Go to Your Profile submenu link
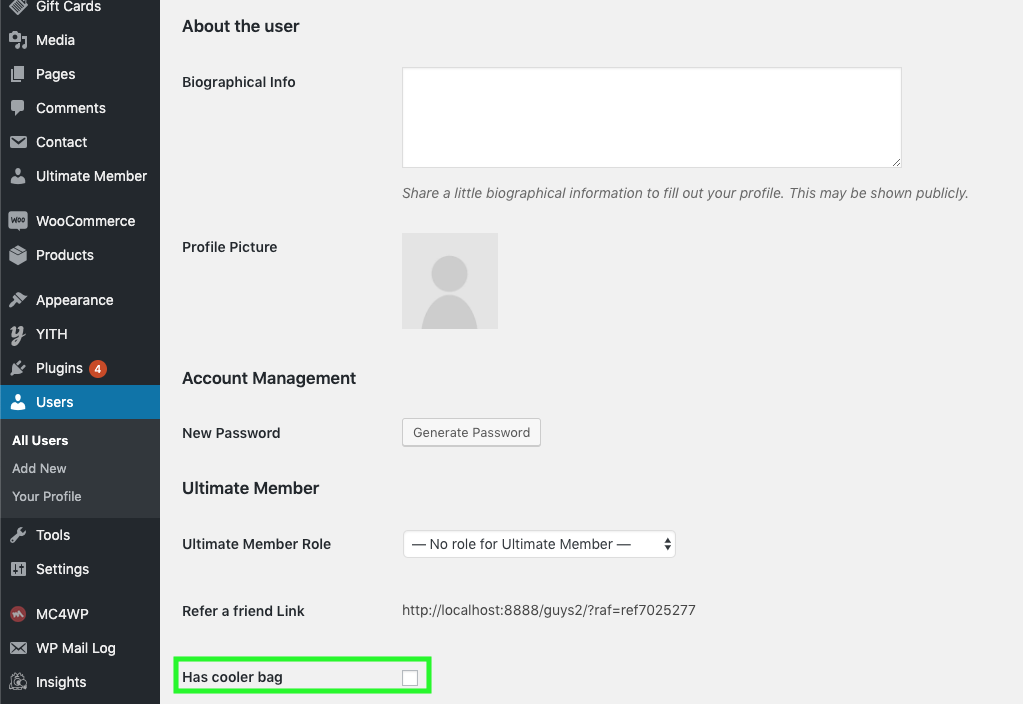Screen dimensions: 1023x704 (47, 496)
